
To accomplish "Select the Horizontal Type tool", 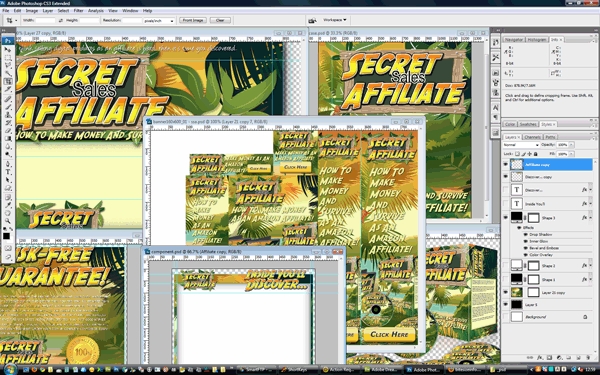I will click(8, 172).
